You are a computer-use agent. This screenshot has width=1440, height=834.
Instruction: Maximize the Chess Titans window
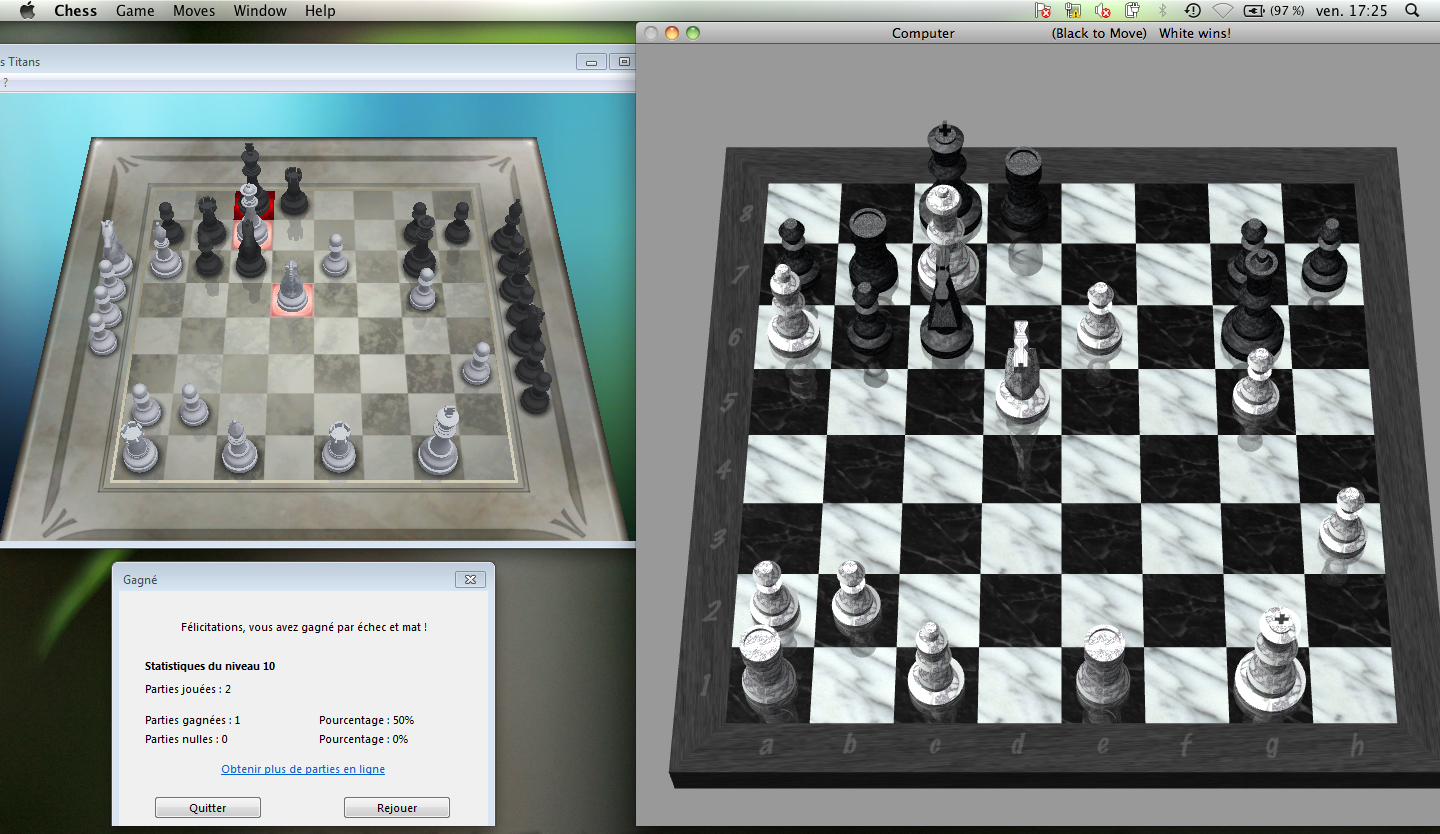624,62
